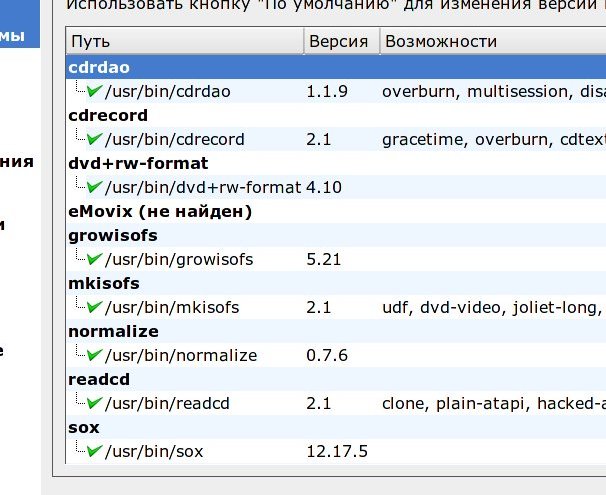Select the cdrecord group row
606x495 pixels.
pos(107,115)
